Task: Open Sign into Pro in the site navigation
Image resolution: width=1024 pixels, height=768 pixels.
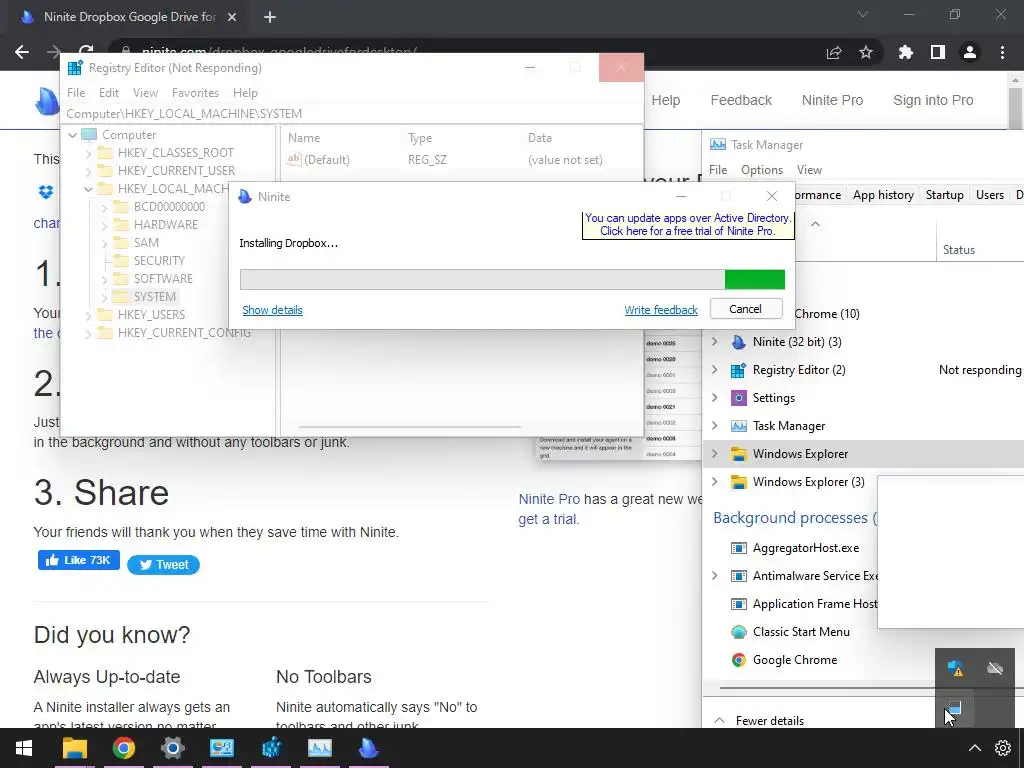Action: 933,100
